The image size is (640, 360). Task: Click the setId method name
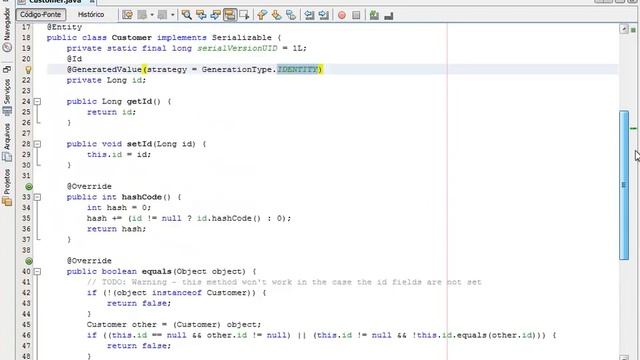[139, 144]
